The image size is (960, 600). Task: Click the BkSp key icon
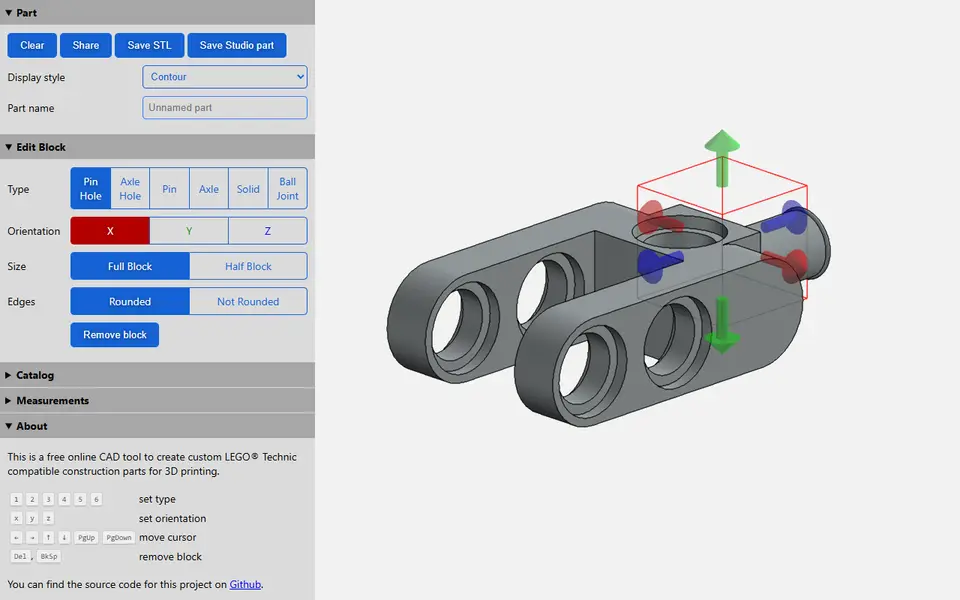click(49, 556)
